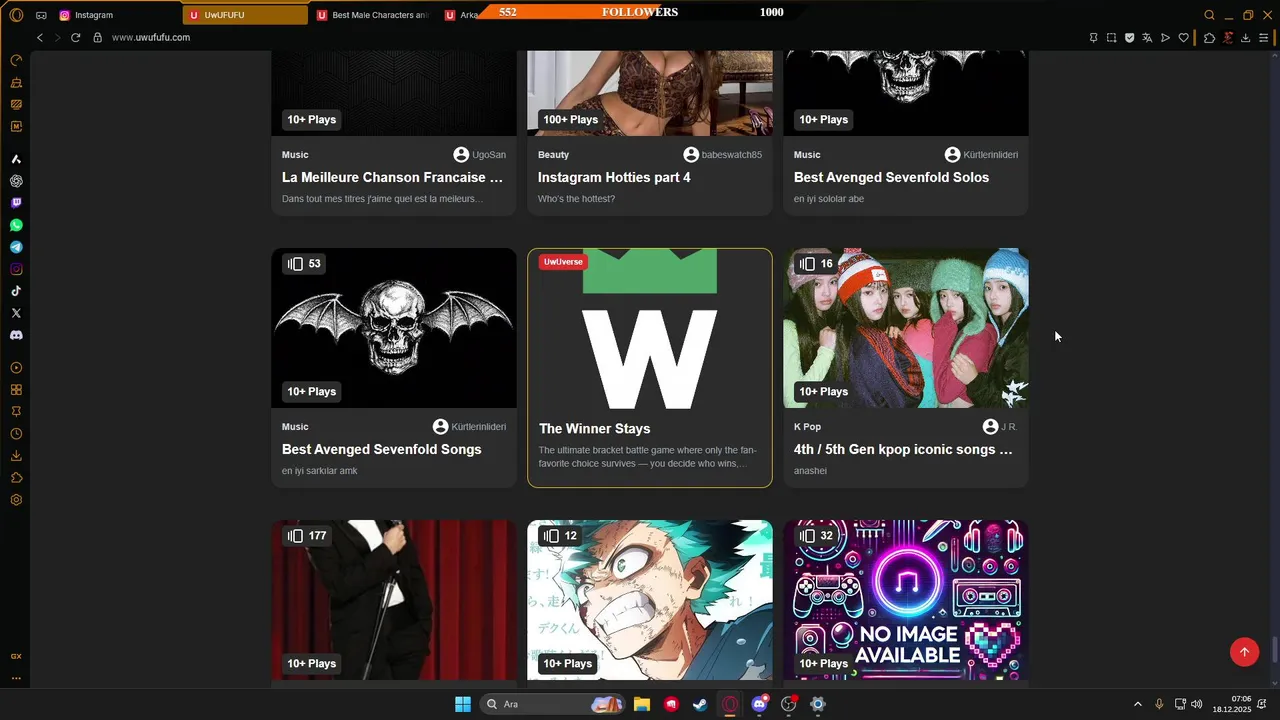The width and height of the screenshot is (1280, 720).
Task: Open Best Avenged Sevenfold Solos title
Action: point(891,177)
